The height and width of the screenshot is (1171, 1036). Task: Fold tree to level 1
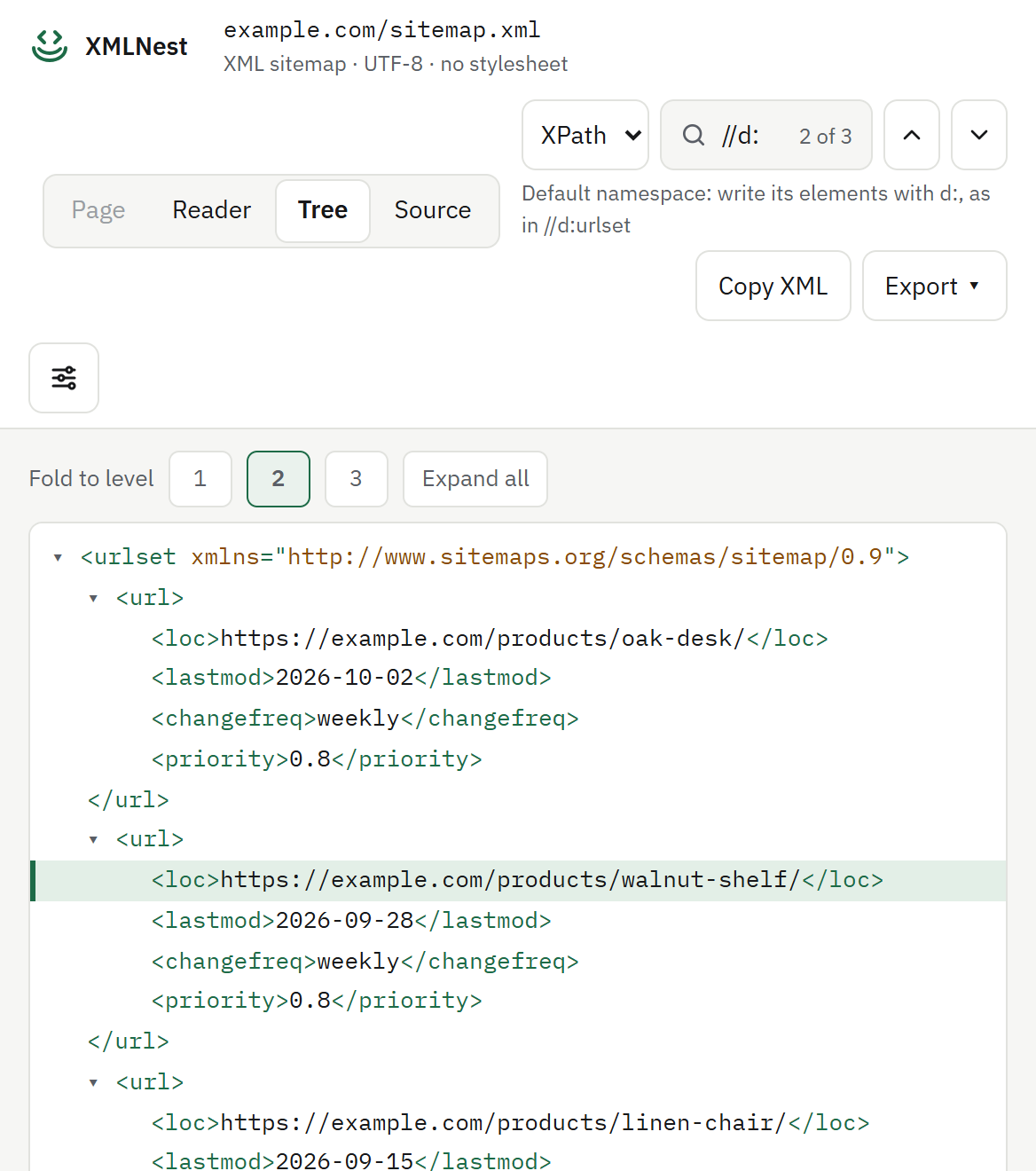click(200, 479)
